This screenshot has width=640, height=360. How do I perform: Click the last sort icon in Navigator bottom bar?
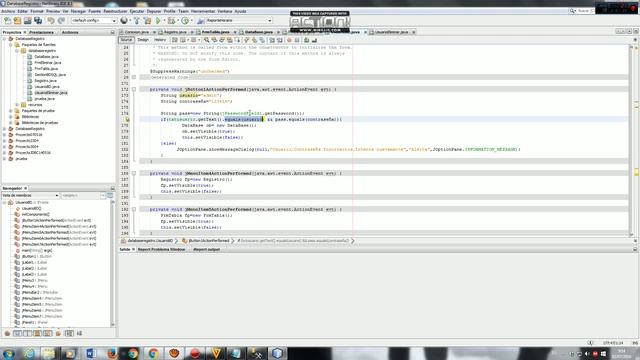[80, 333]
